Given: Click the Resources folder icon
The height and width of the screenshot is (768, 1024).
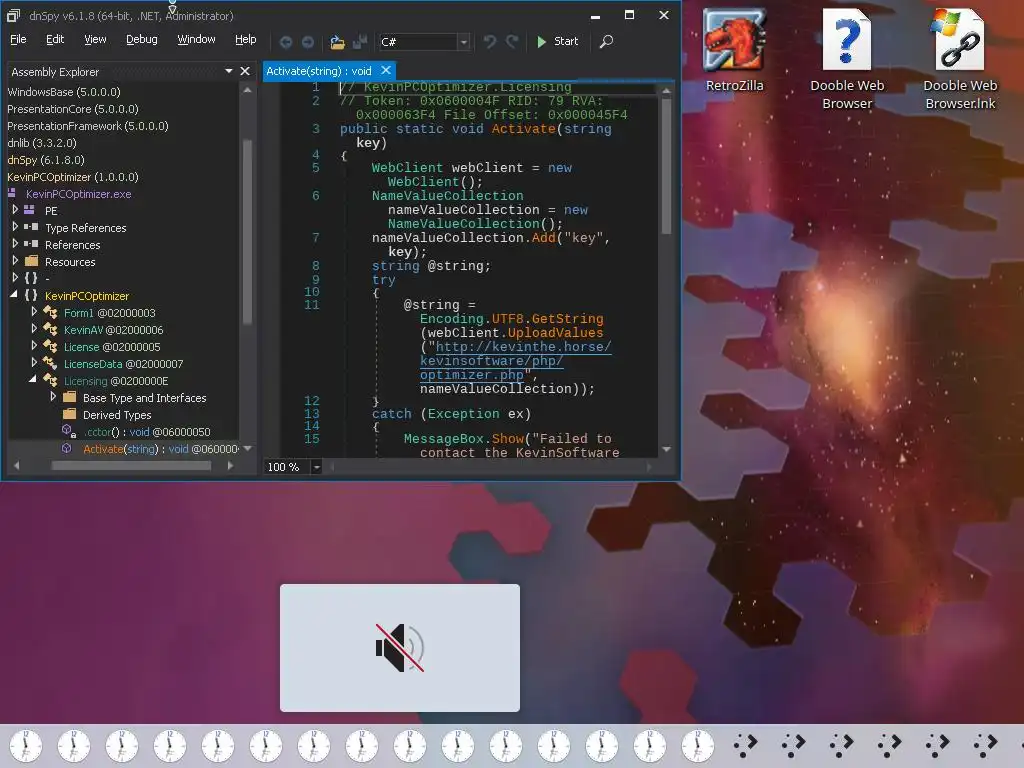Looking at the screenshot, I should click(x=31, y=261).
